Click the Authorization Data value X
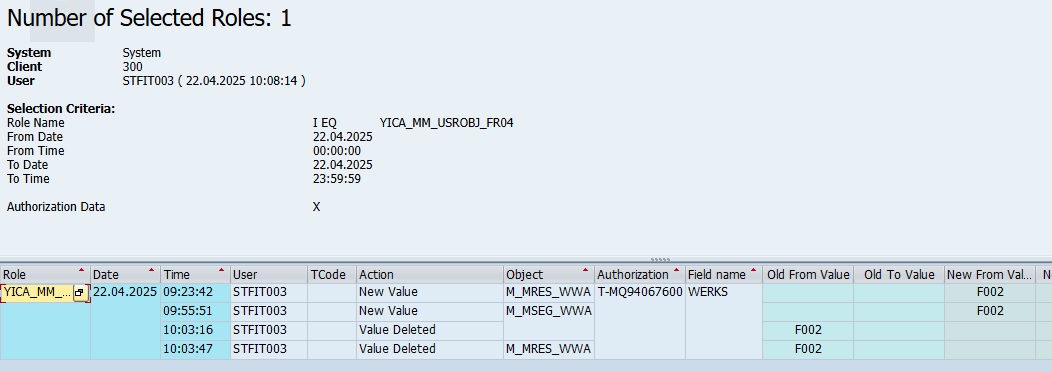Viewport: 1052px width, 372px height. (317, 207)
